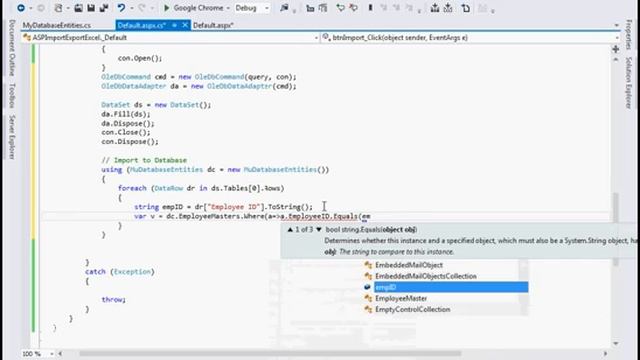The image size is (640, 360).
Task: Open the Server Explorer side panel tab
Action: pos(12,137)
